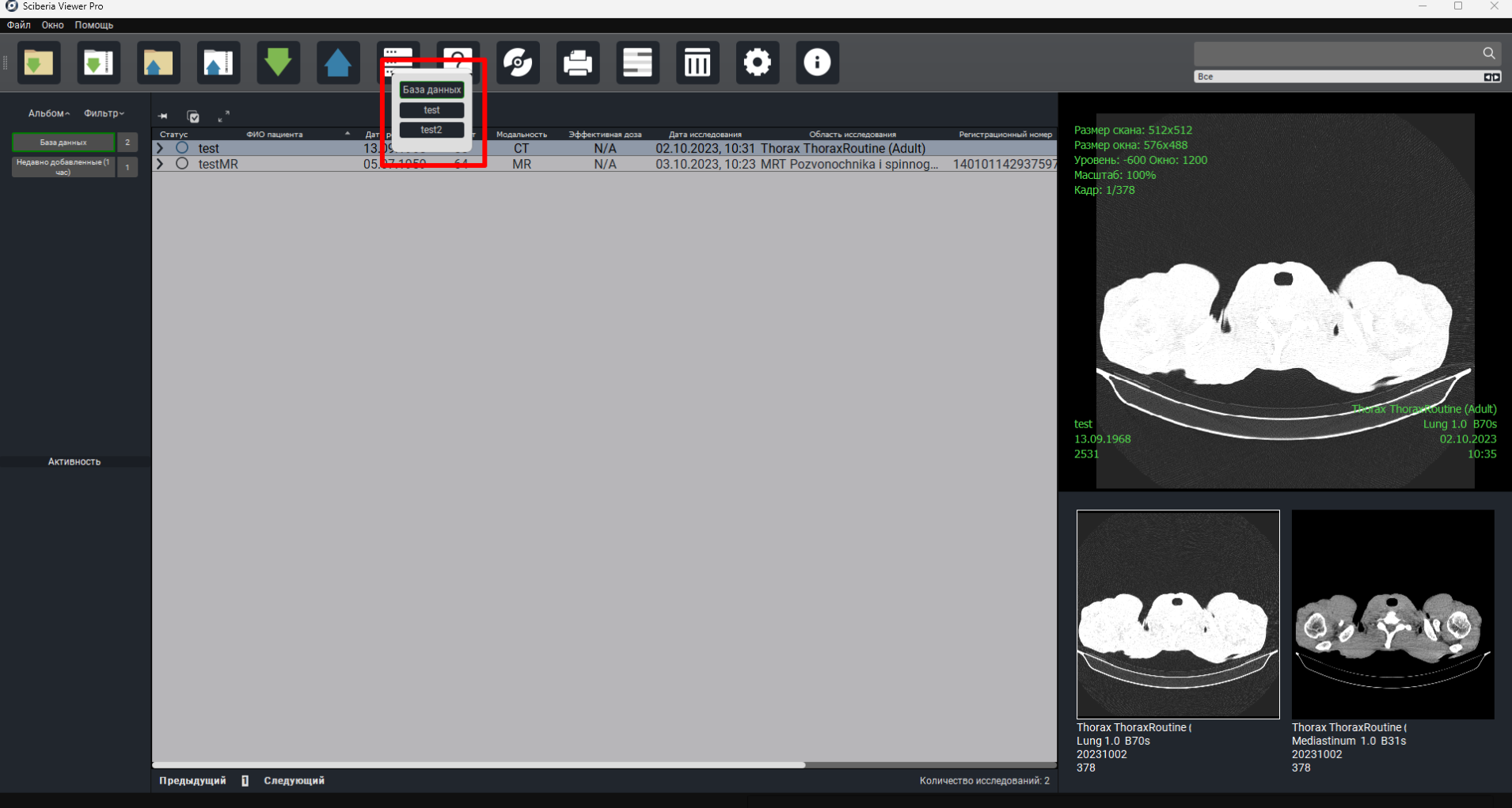Select Mediastinum 1.0 B31s series thumbnail
1512x808 pixels.
pos(1392,614)
